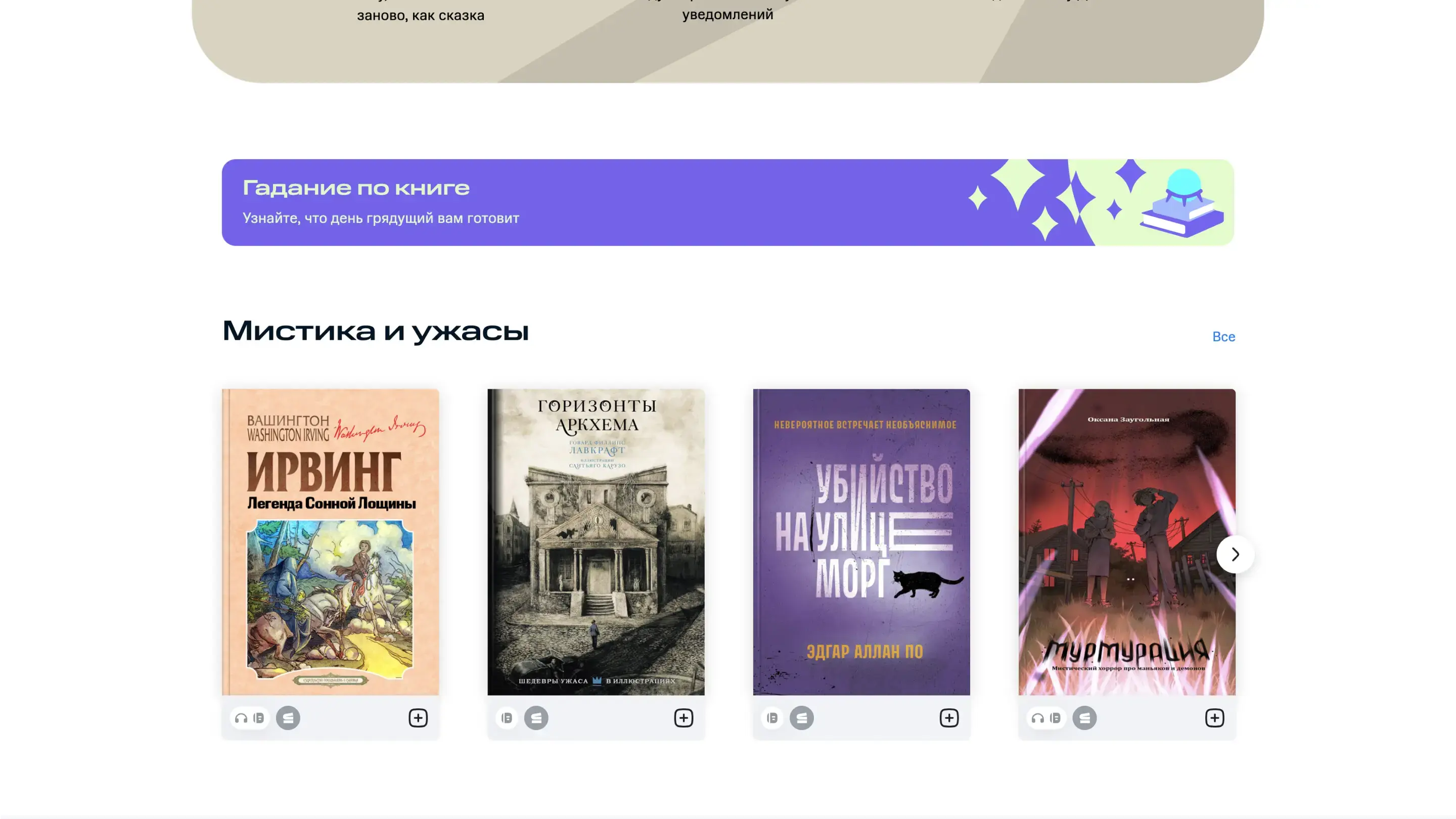This screenshot has width=1456, height=819.
Task: Open Убийство на улице Морг cover
Action: [861, 542]
